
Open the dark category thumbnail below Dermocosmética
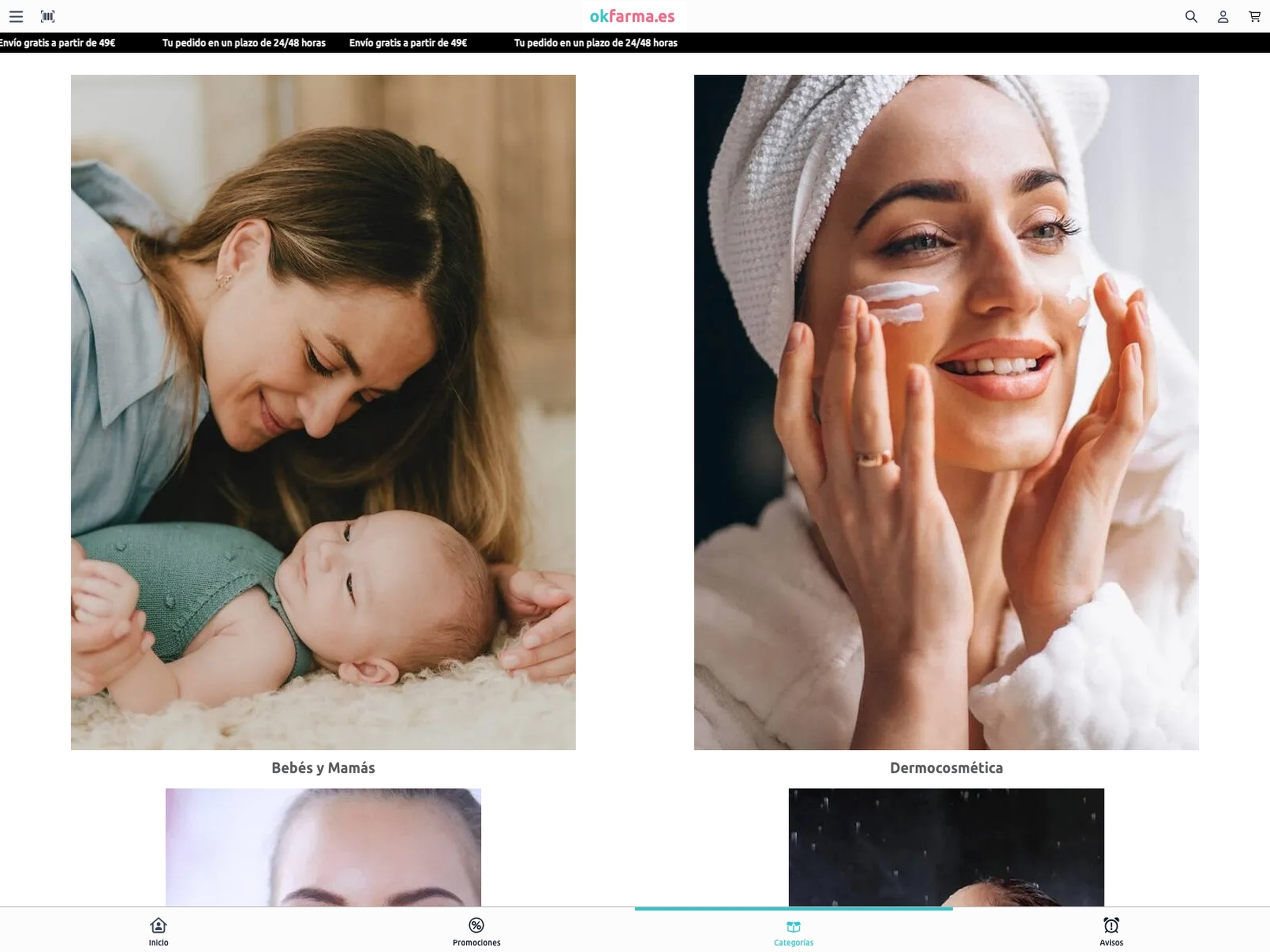coord(946,847)
